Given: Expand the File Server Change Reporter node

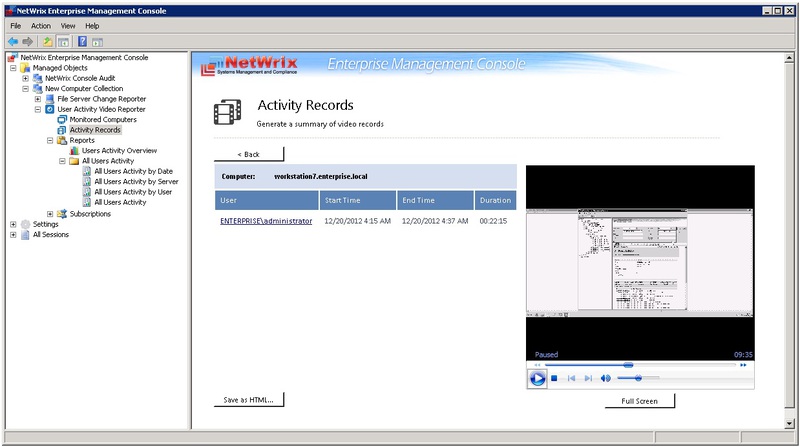Looking at the screenshot, I should pyautogui.click(x=38, y=99).
